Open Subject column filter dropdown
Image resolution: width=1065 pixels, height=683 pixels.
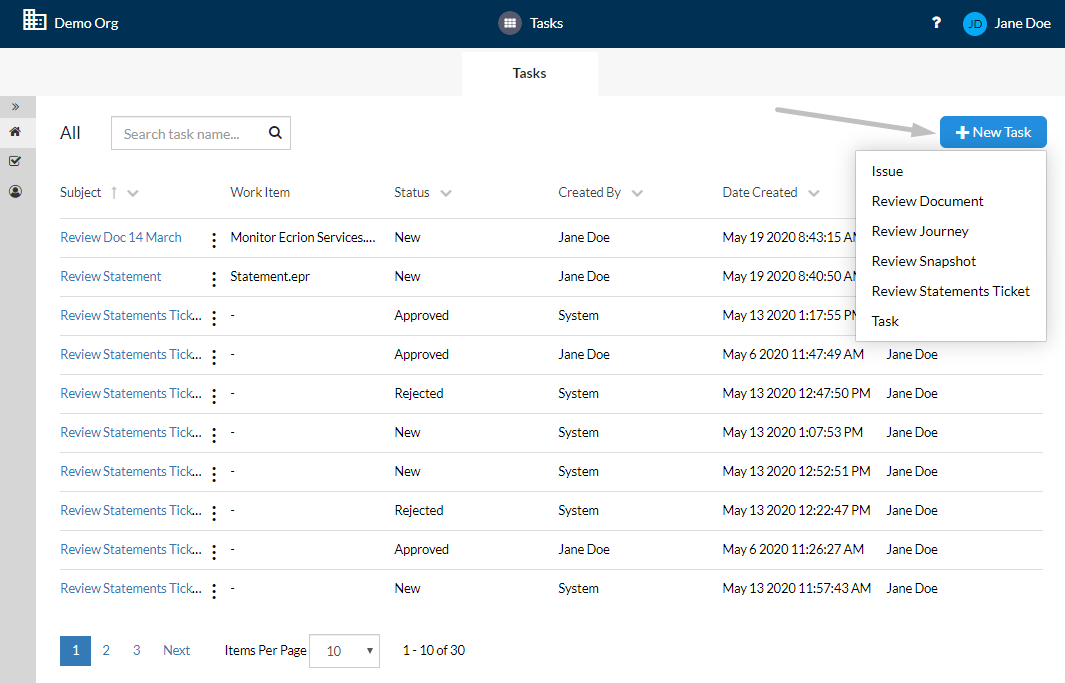[133, 193]
